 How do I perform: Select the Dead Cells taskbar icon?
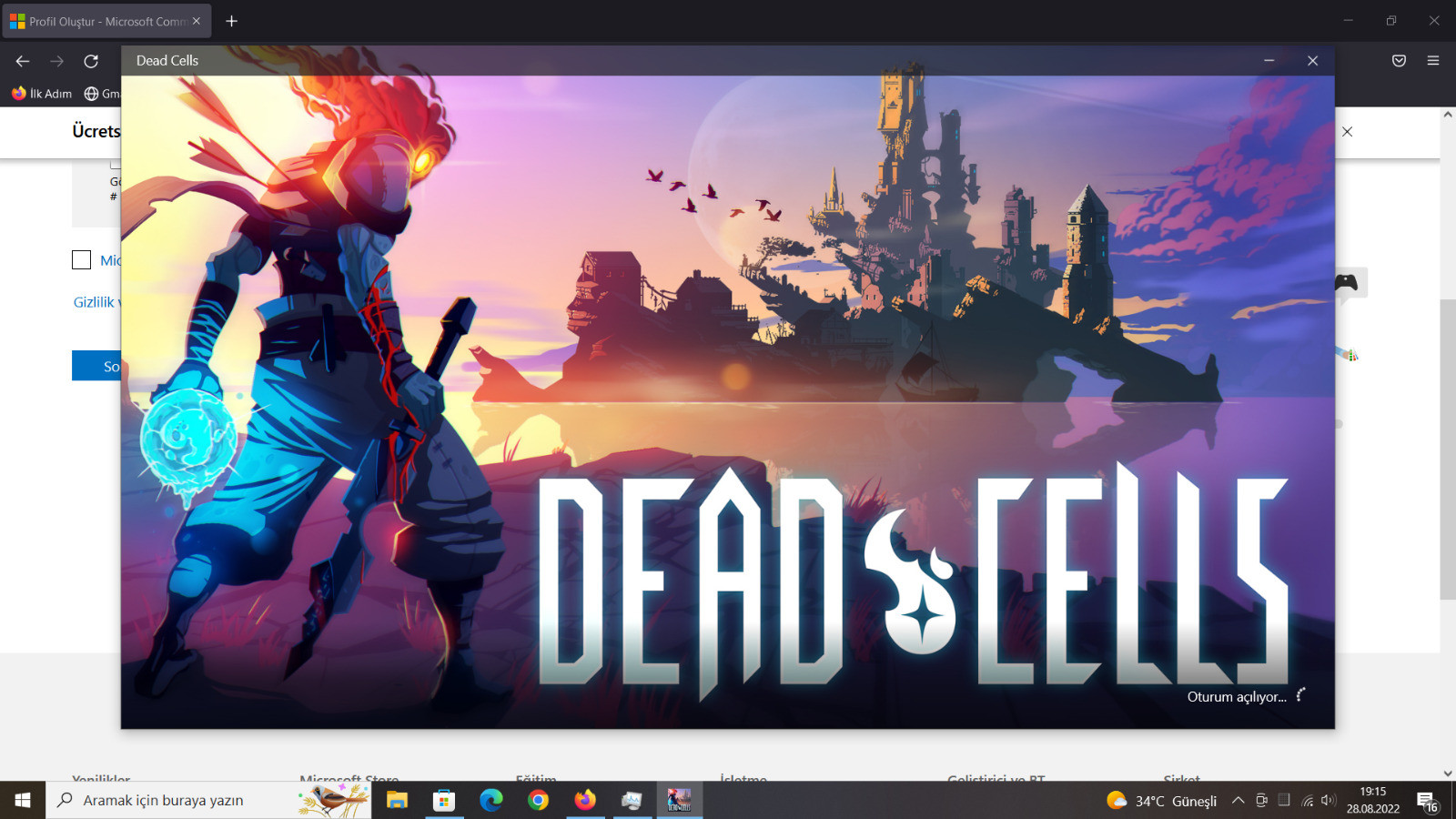(679, 800)
